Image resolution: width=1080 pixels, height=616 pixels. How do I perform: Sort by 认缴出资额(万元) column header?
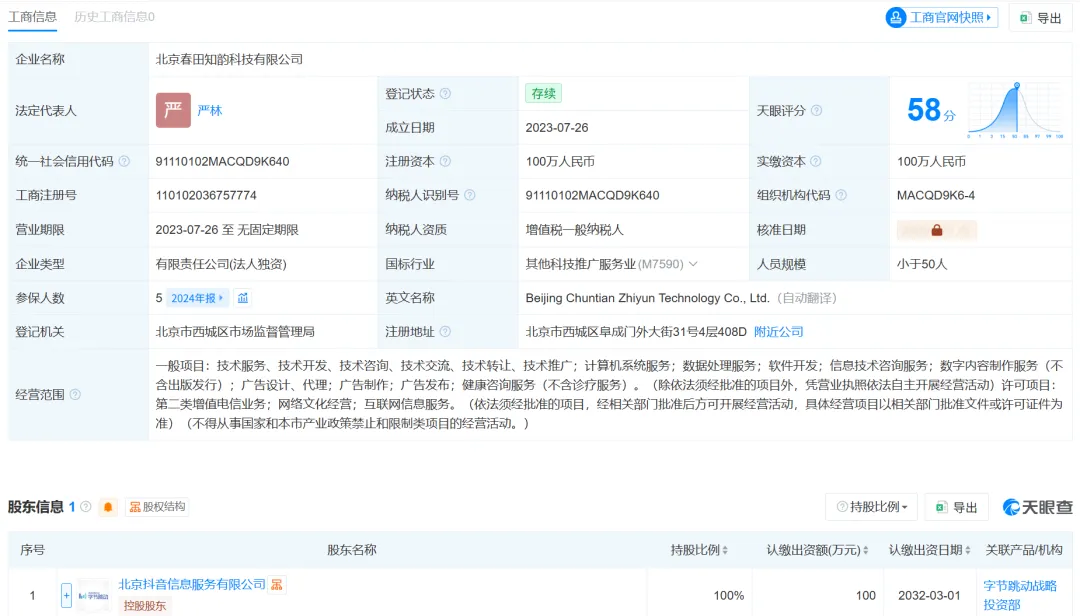point(818,550)
